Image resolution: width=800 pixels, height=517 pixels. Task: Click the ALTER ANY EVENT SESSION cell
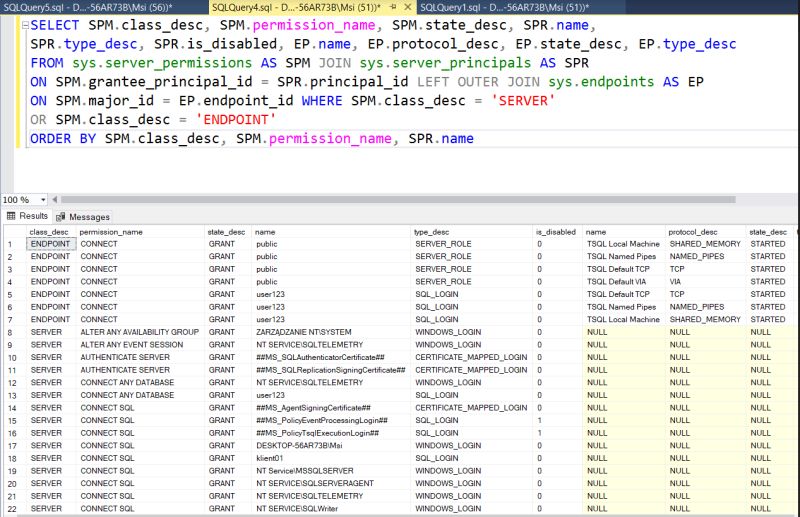tap(140, 345)
